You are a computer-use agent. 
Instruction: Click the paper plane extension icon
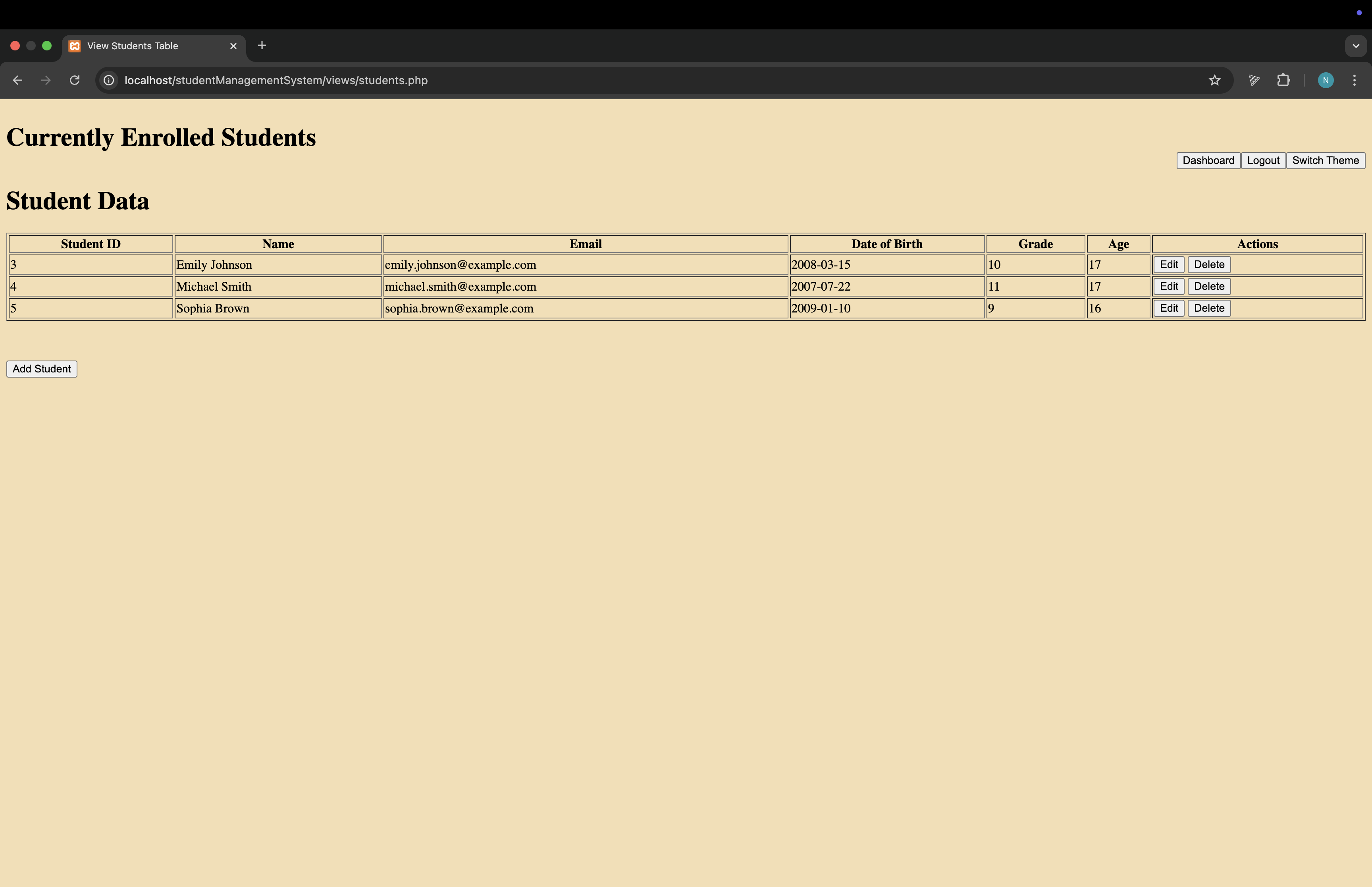pos(1254,80)
